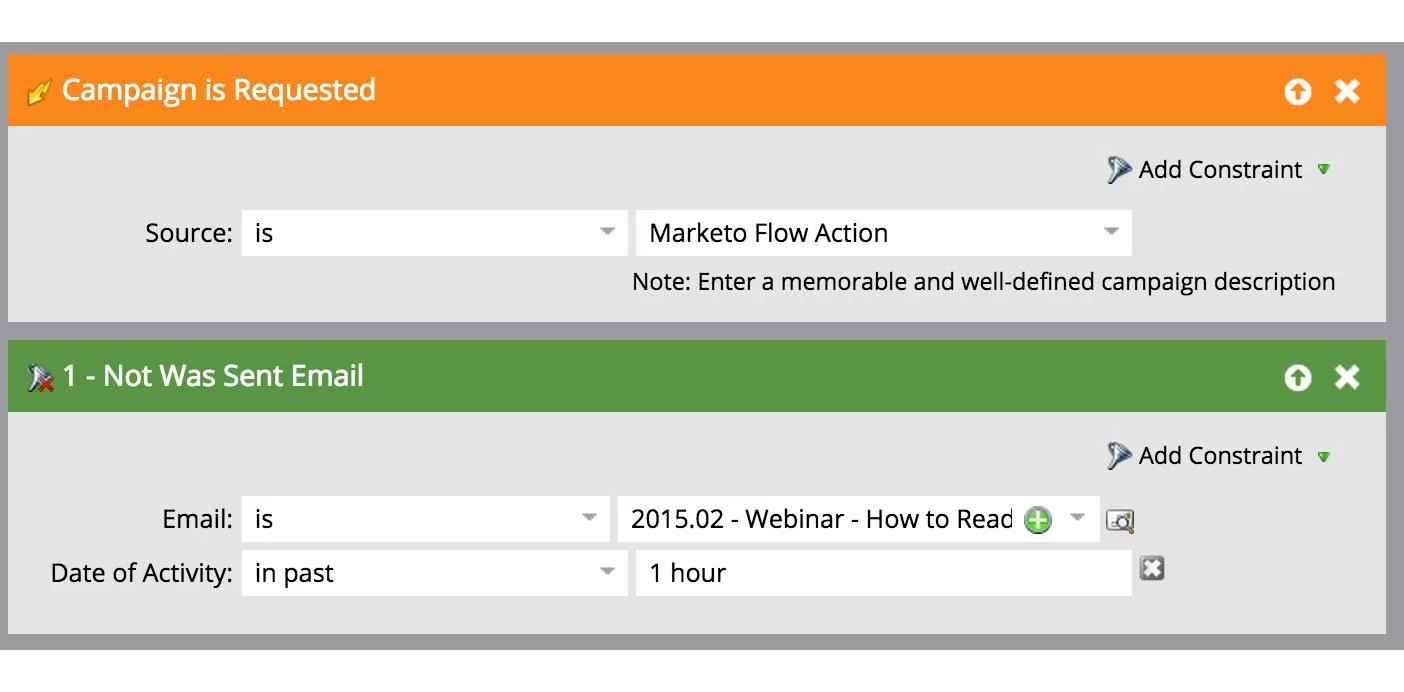Remove the Campaign is Requested trigger
Image resolution: width=1404 pixels, height=692 pixels.
[x=1347, y=92]
